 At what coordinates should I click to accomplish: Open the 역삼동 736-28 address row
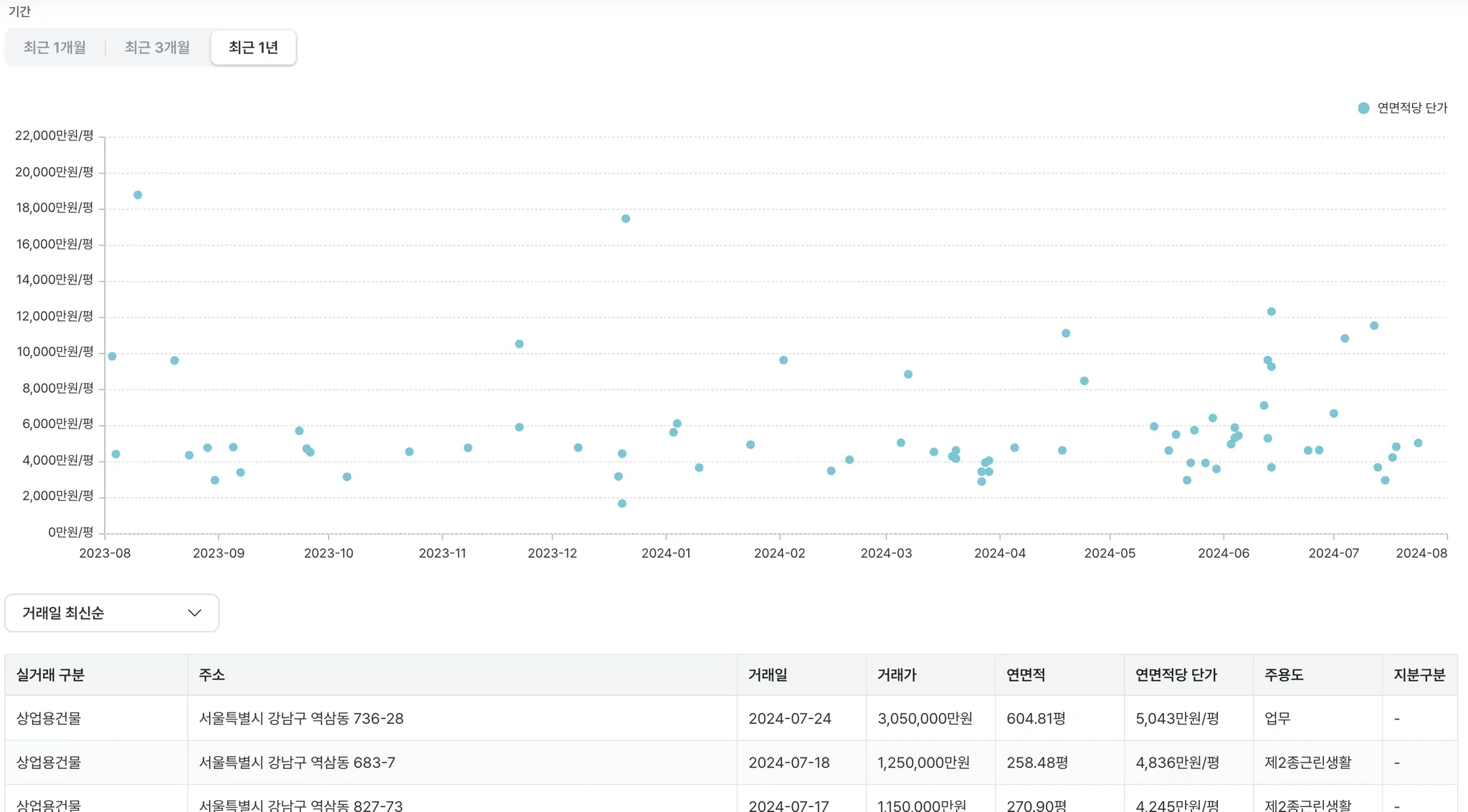pyautogui.click(x=301, y=718)
